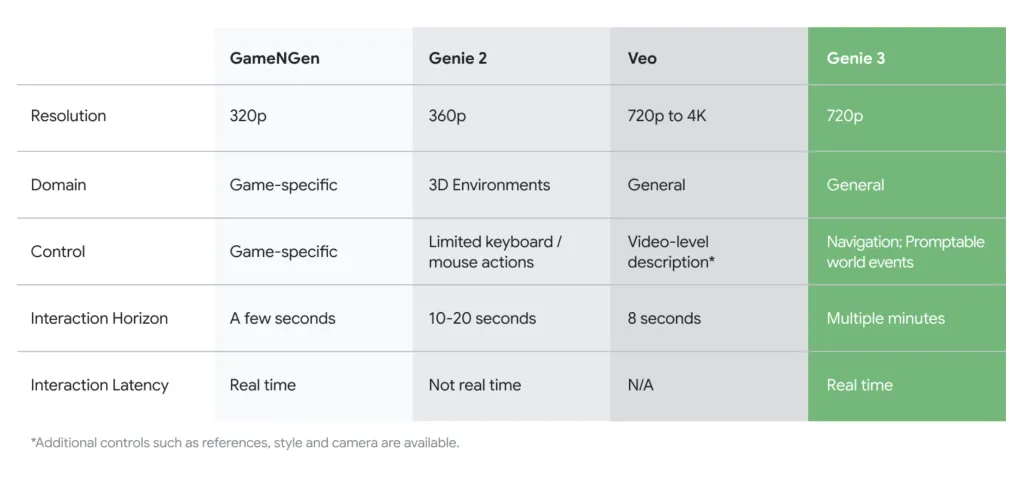The height and width of the screenshot is (477, 1024).
Task: Select the Interaction Horizon row label
Action: pos(99,319)
